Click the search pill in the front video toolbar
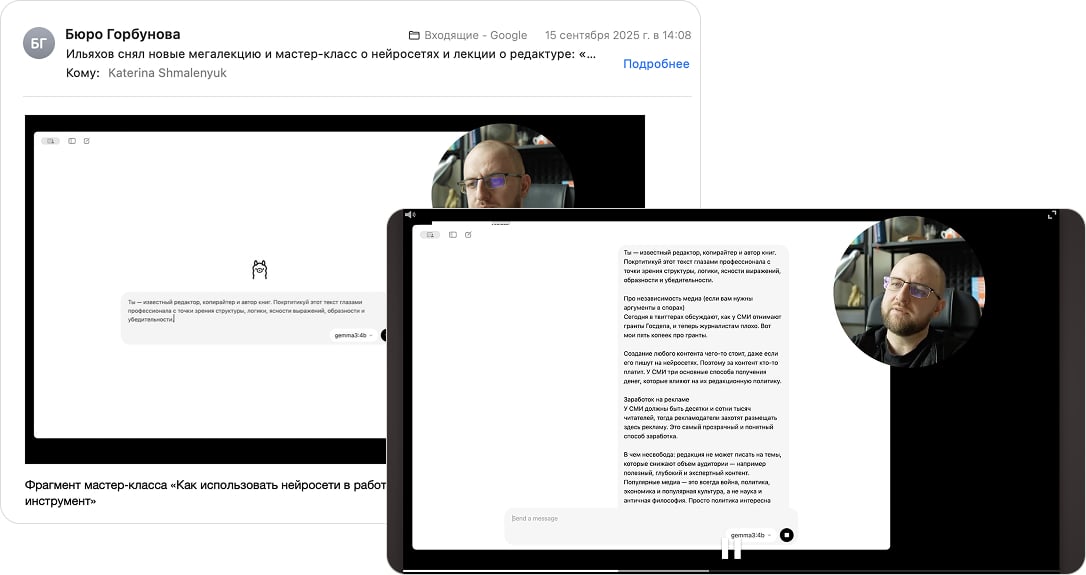 coord(430,235)
